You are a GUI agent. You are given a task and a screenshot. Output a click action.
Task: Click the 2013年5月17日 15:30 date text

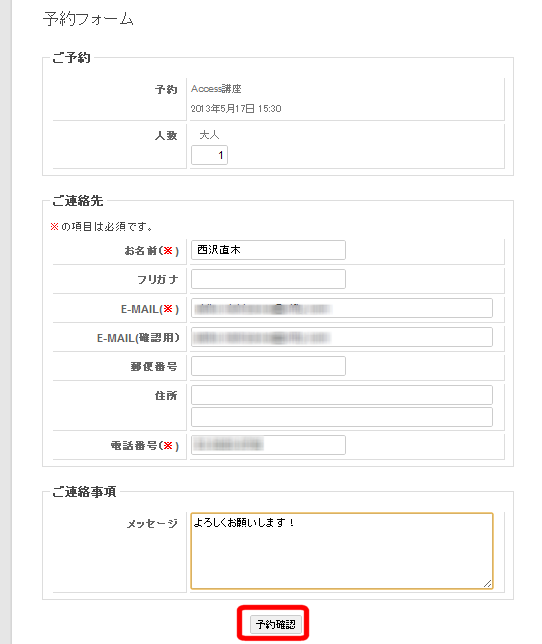(x=236, y=108)
